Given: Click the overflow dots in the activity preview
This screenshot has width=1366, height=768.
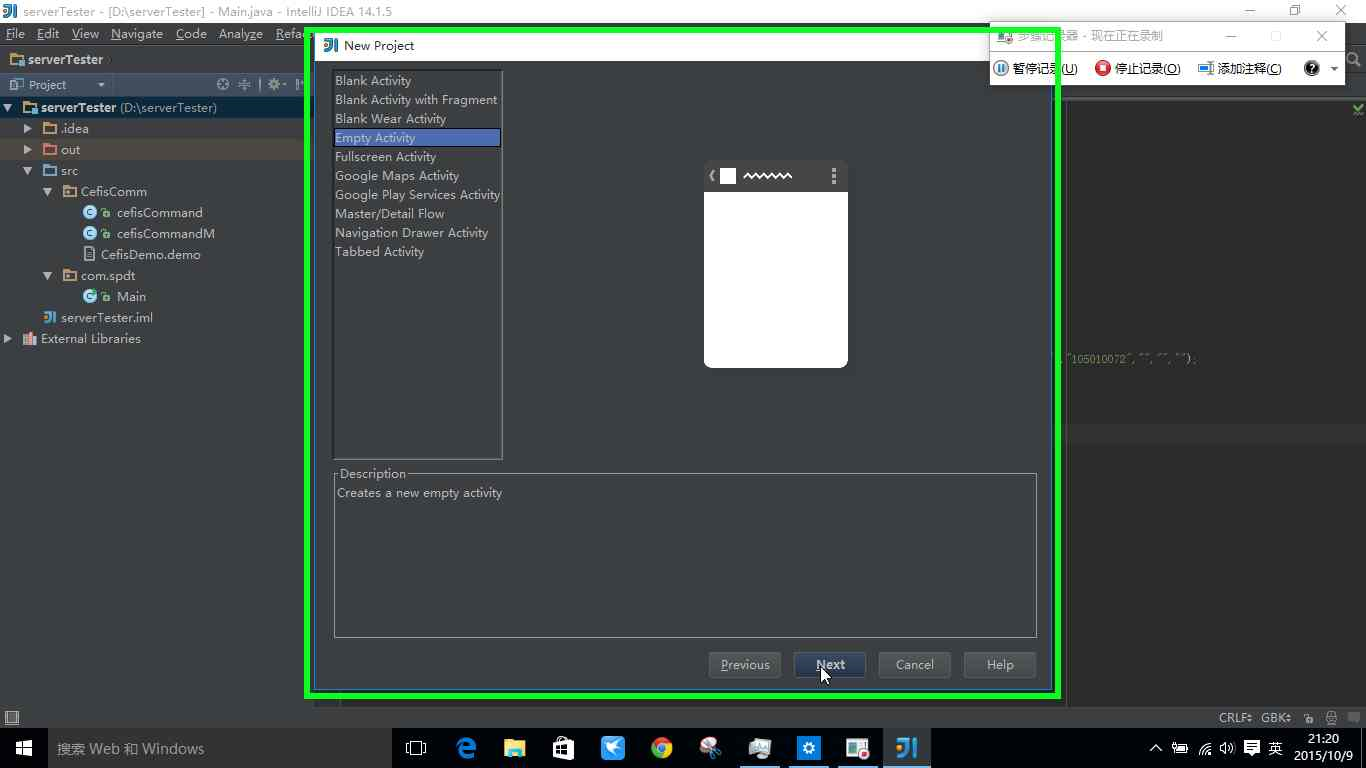Looking at the screenshot, I should point(834,176).
